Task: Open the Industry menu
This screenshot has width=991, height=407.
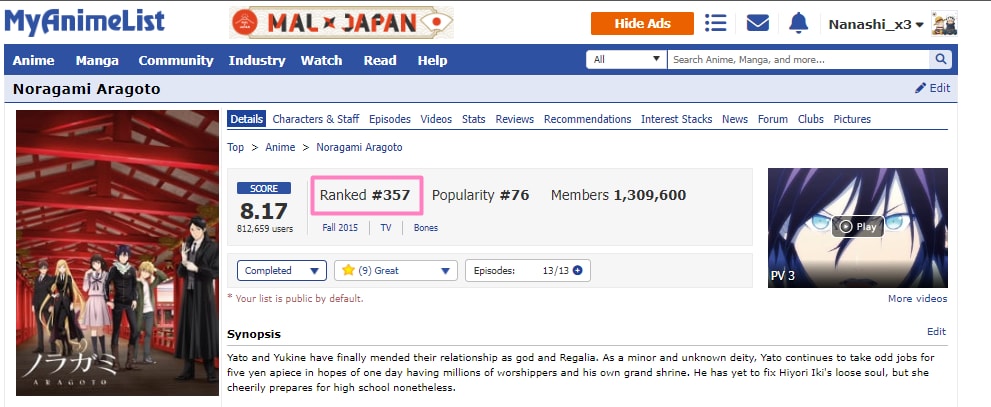Action: point(257,61)
